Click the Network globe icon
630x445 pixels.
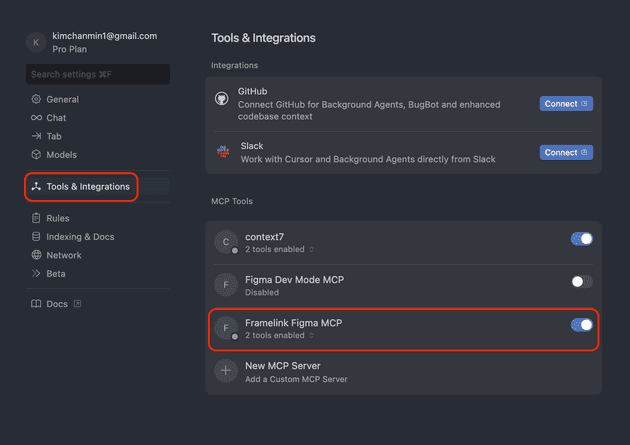point(36,255)
